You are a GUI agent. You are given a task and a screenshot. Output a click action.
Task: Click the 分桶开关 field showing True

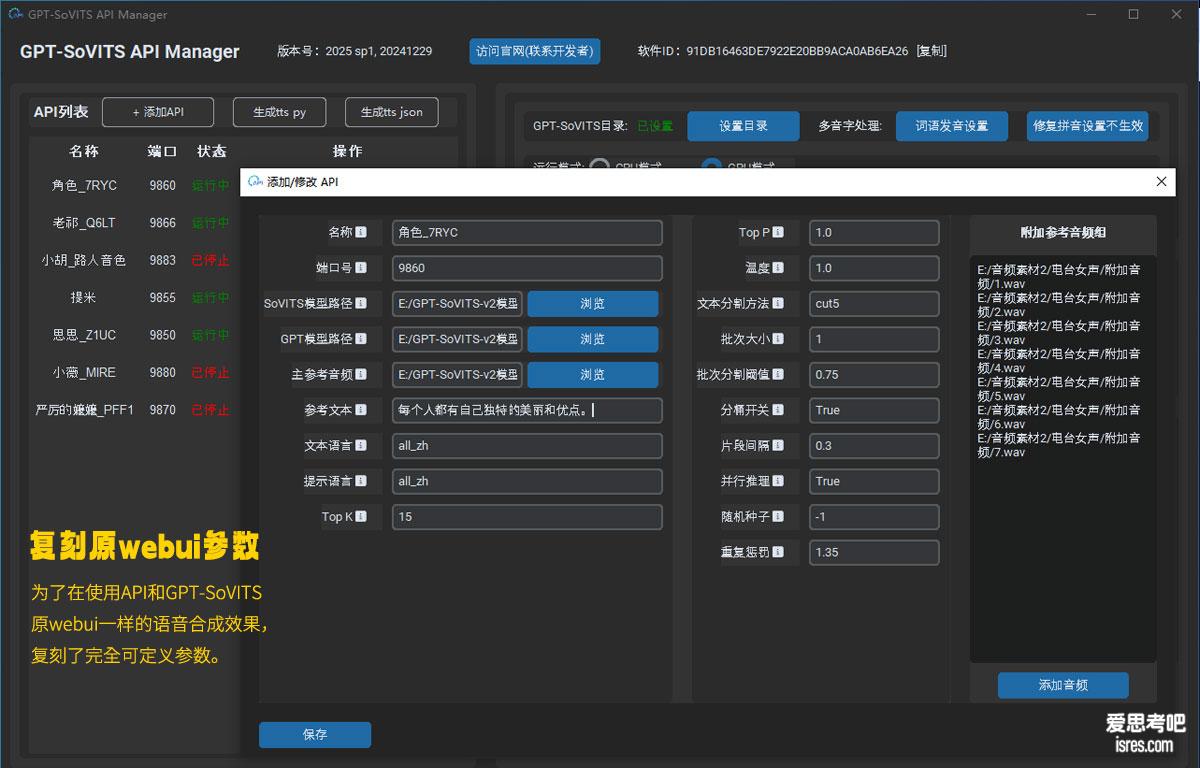tap(875, 410)
